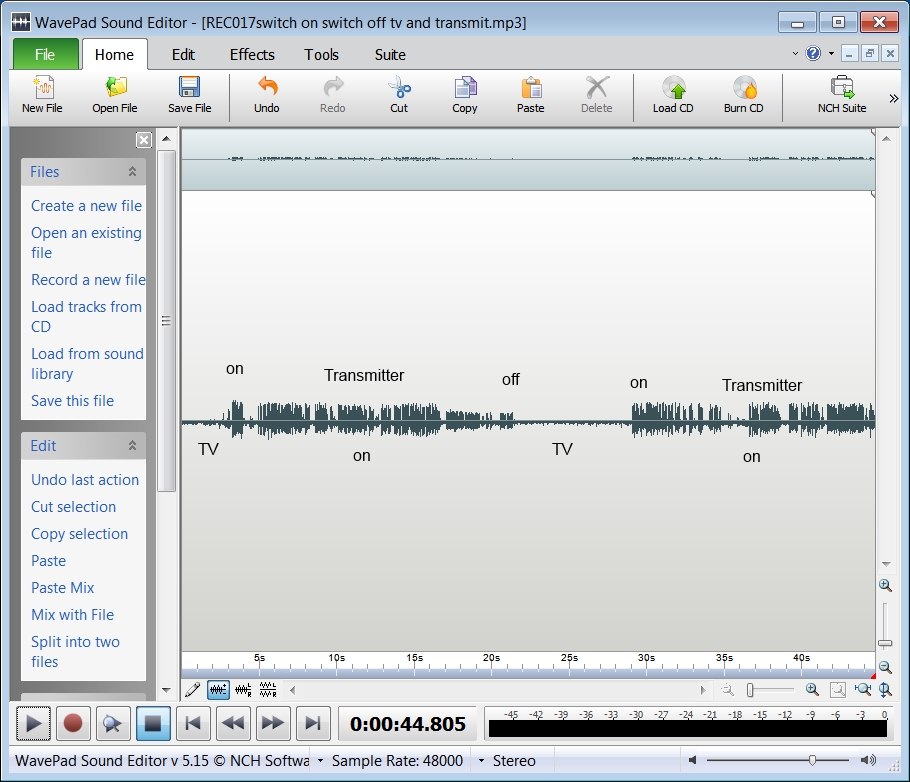Select the pencil edit tool
This screenshot has height=782, width=910.
(193, 690)
